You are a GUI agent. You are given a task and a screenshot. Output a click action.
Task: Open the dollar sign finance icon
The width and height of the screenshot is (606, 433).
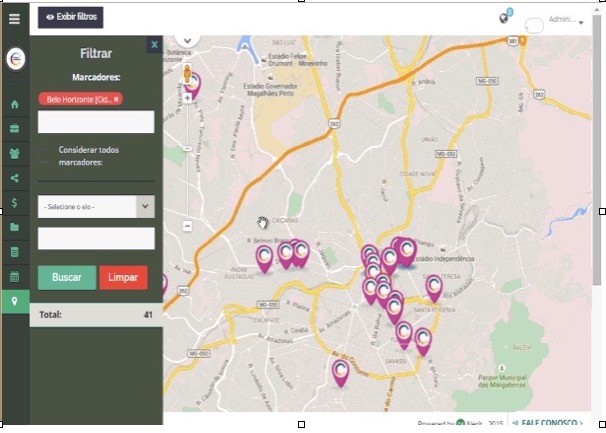click(14, 203)
